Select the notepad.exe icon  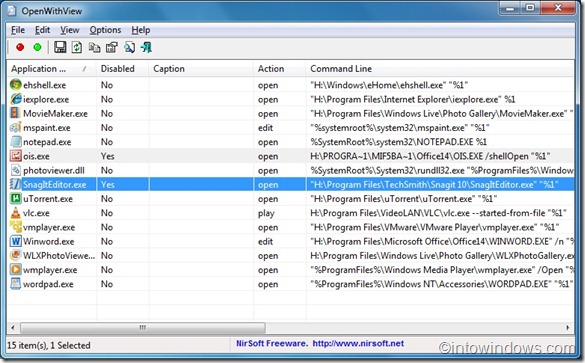point(16,141)
